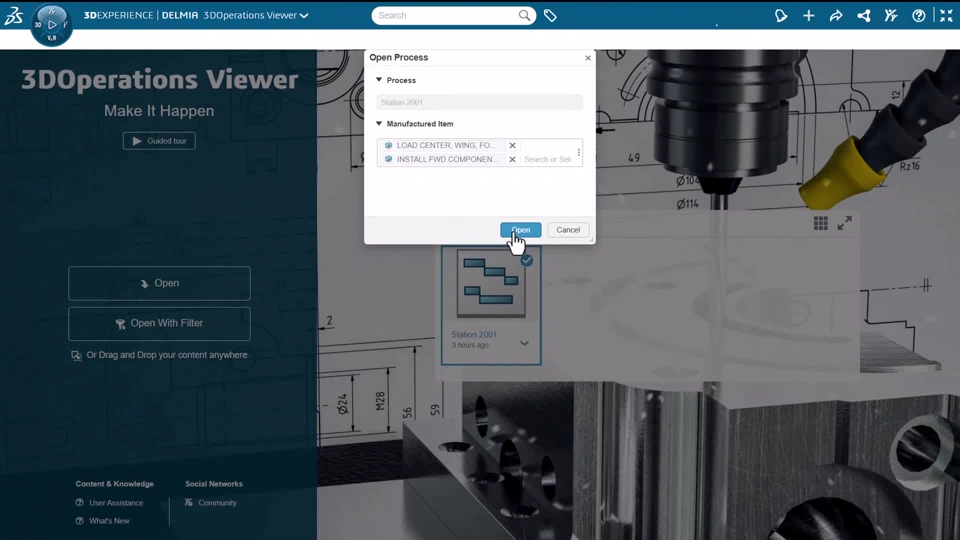Click the share arrow icon
Screen dimensions: 960x540
click(x=836, y=16)
